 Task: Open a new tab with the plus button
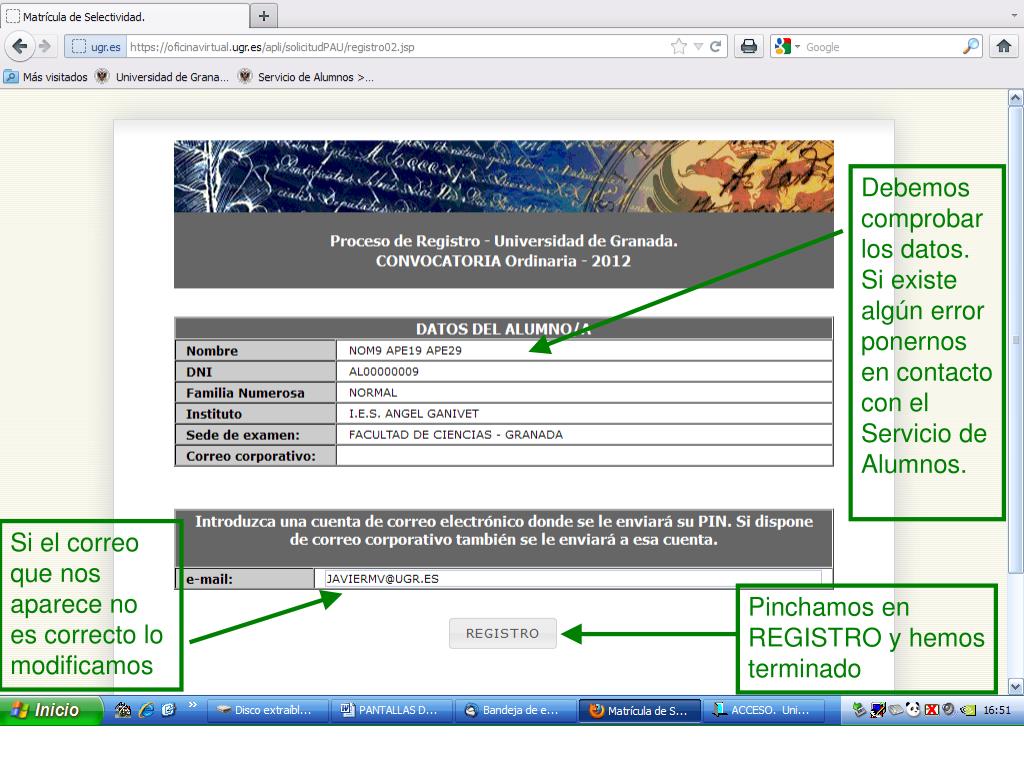[x=264, y=16]
